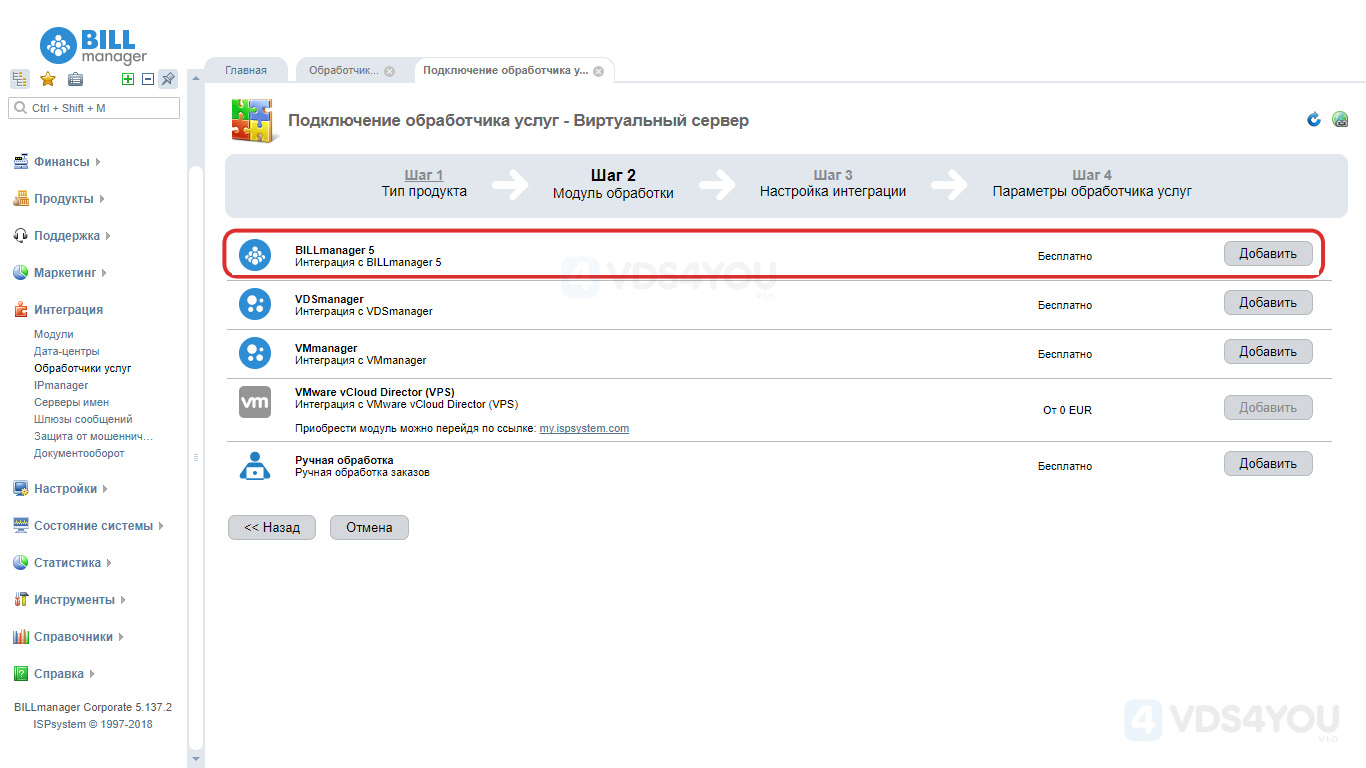The width and height of the screenshot is (1366, 768).
Task: Select the Подключение обработчика у... tab
Action: pyautogui.click(x=513, y=70)
